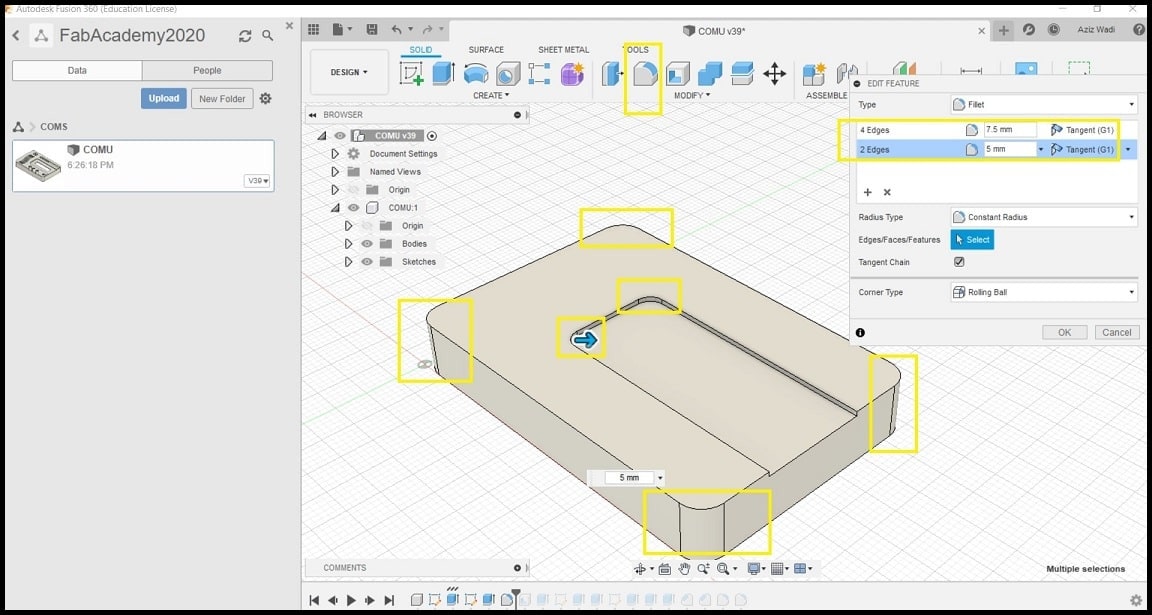Click the Upload button
Image resolution: width=1152 pixels, height=615 pixels.
[x=163, y=98]
